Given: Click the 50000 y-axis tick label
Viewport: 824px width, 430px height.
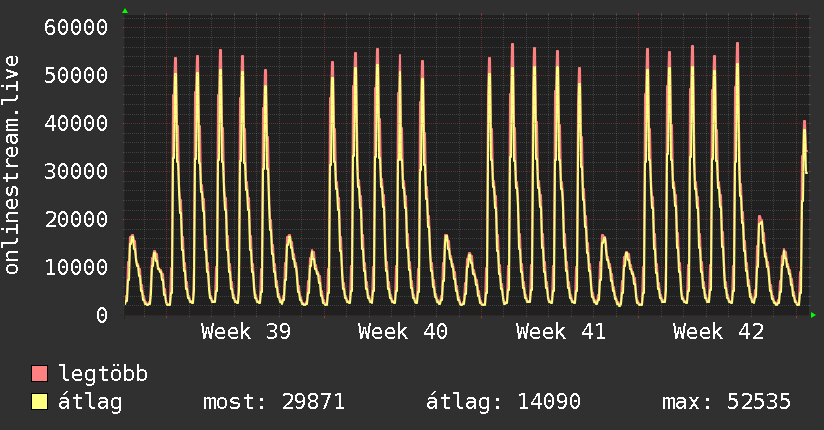Looking at the screenshot, I should [76, 75].
